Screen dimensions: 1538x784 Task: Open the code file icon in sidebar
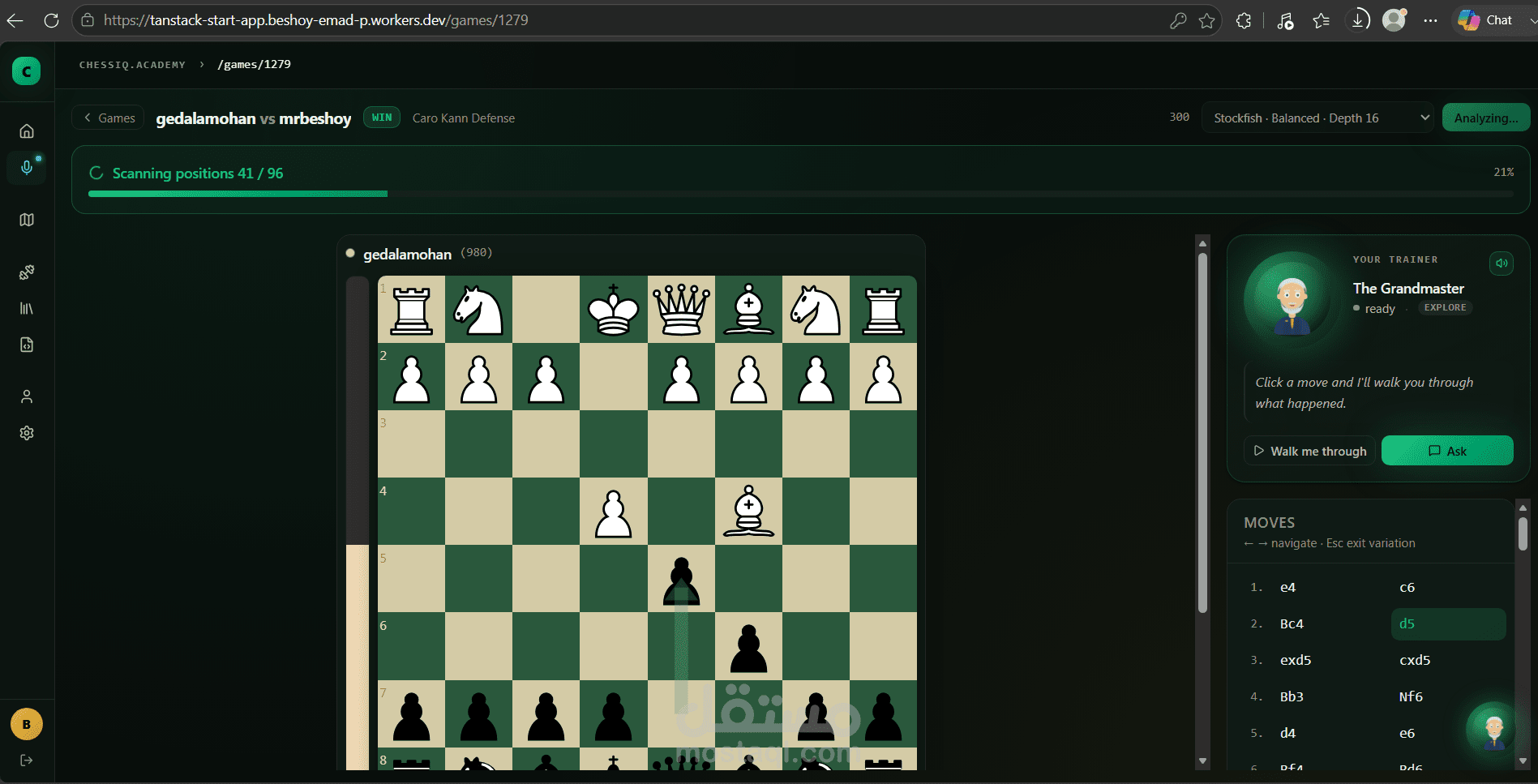pyautogui.click(x=27, y=345)
